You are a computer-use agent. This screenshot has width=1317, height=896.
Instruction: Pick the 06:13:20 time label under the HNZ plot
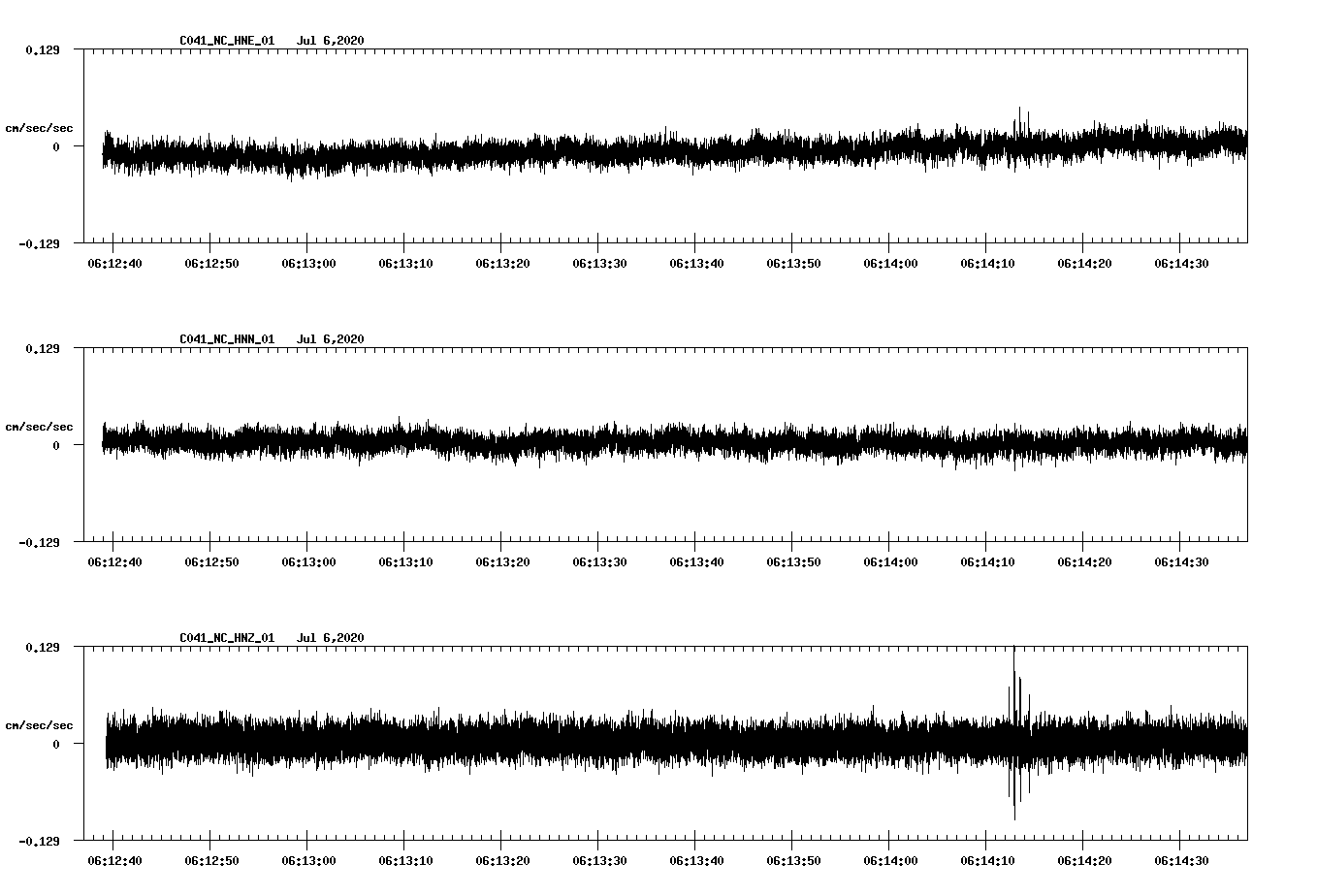(502, 860)
